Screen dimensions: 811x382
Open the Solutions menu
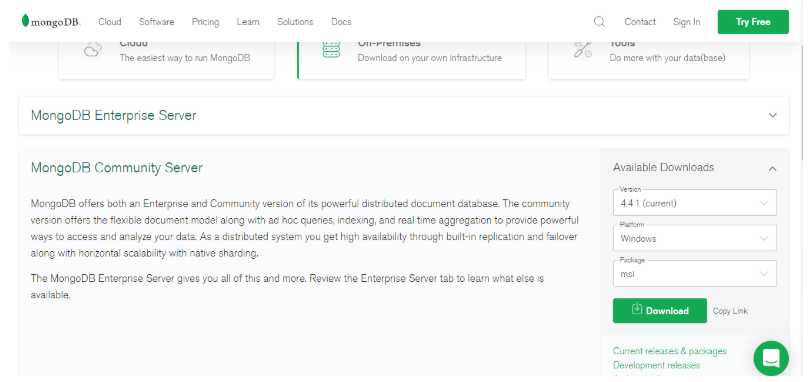point(295,22)
